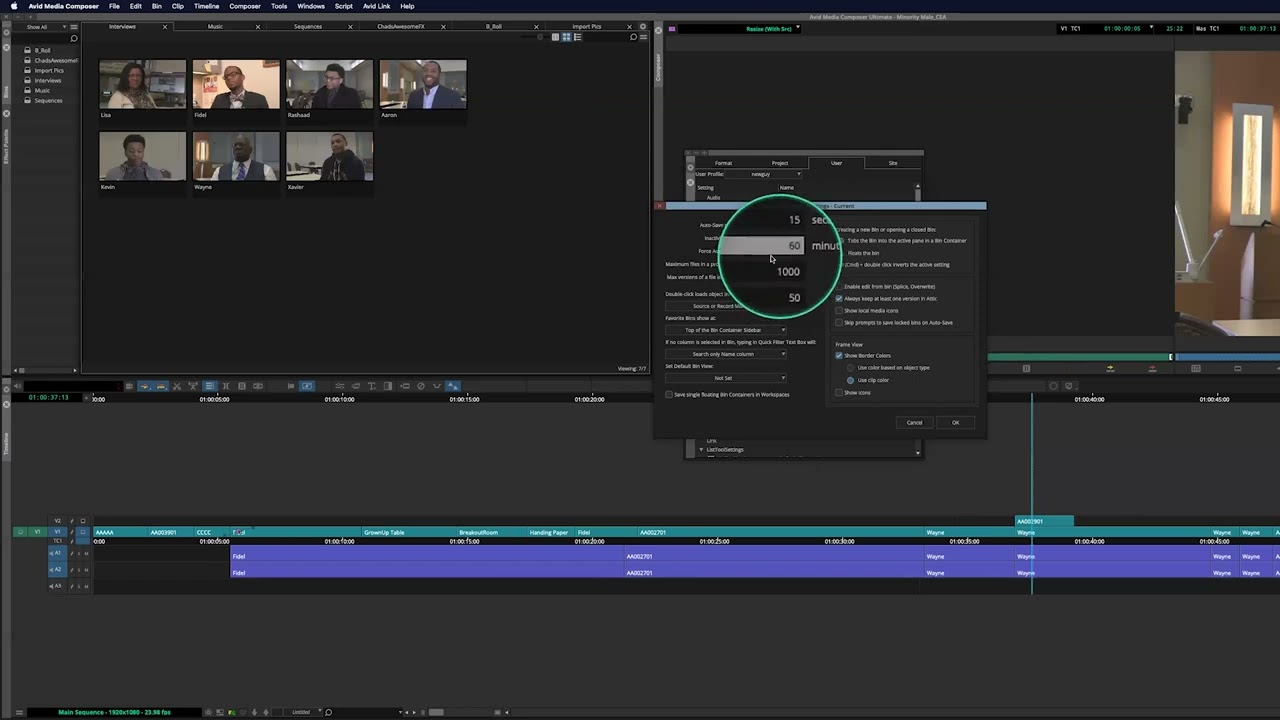
Task: Switch to the B_Roll bin tab
Action: coord(494,26)
